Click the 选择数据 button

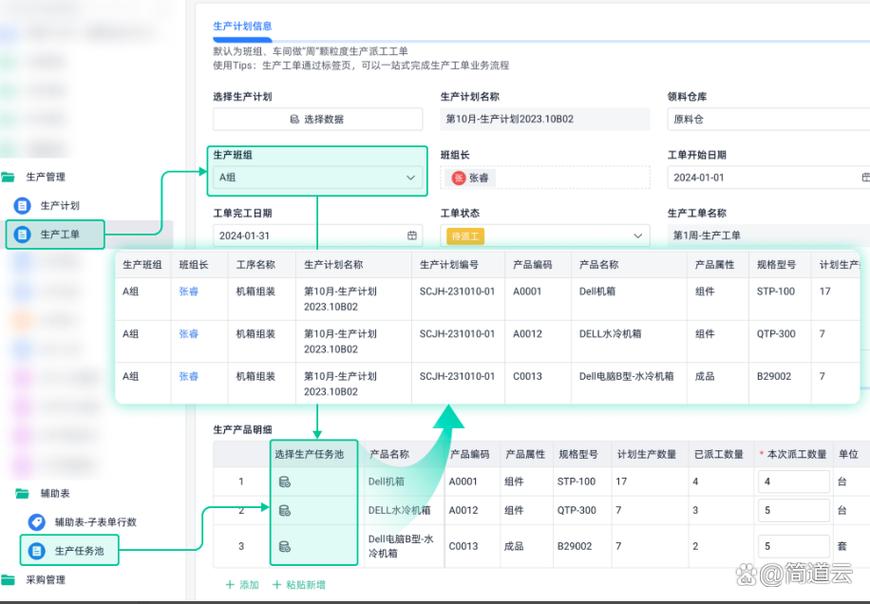click(x=317, y=119)
